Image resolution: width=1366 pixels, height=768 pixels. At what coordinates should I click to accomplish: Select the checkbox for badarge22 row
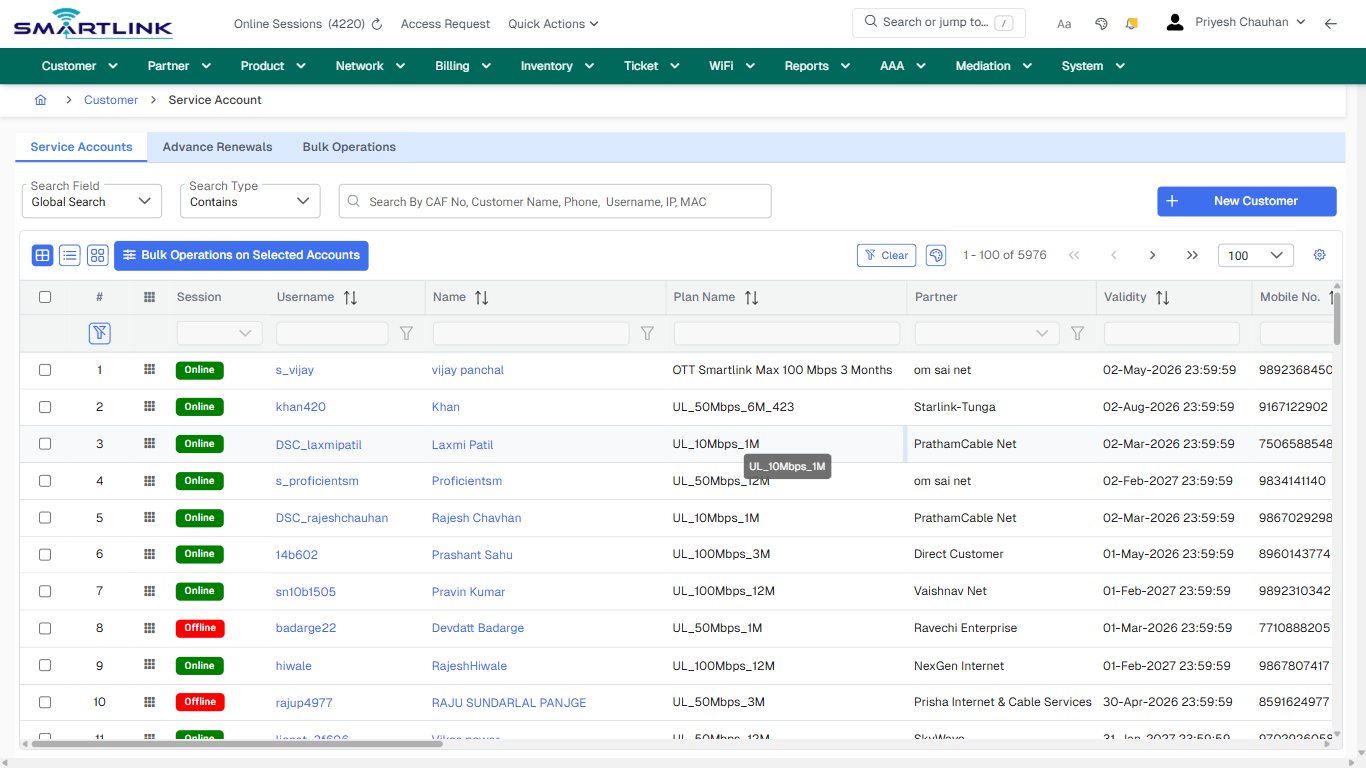[44, 628]
